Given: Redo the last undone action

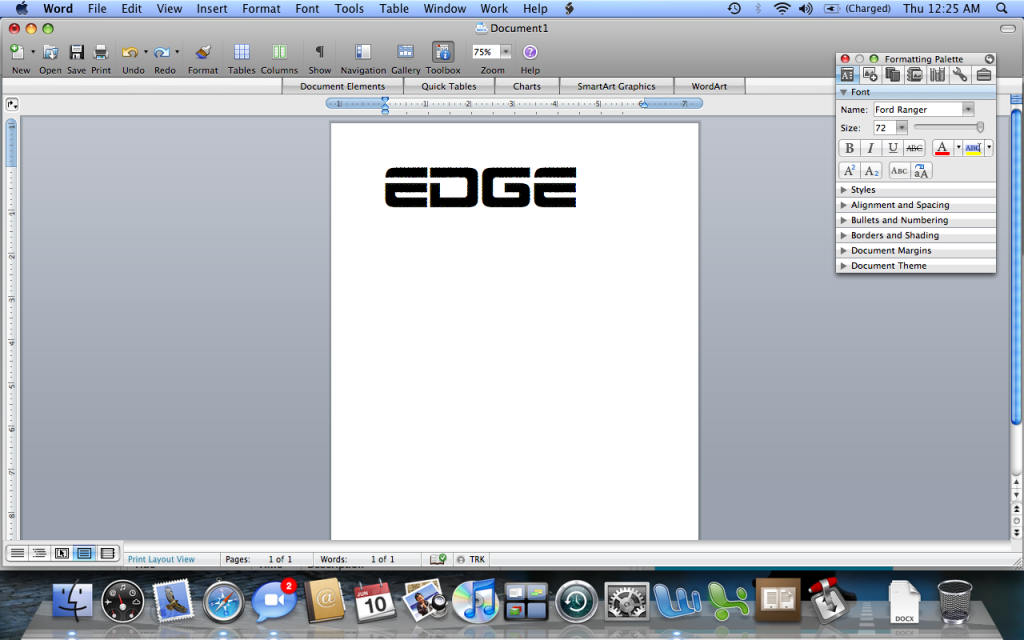Looking at the screenshot, I should 161,52.
